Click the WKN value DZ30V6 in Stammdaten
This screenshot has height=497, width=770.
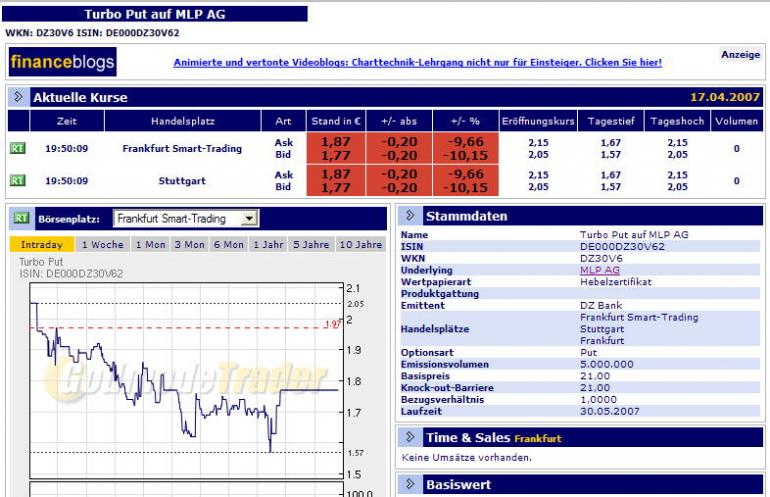[601, 258]
